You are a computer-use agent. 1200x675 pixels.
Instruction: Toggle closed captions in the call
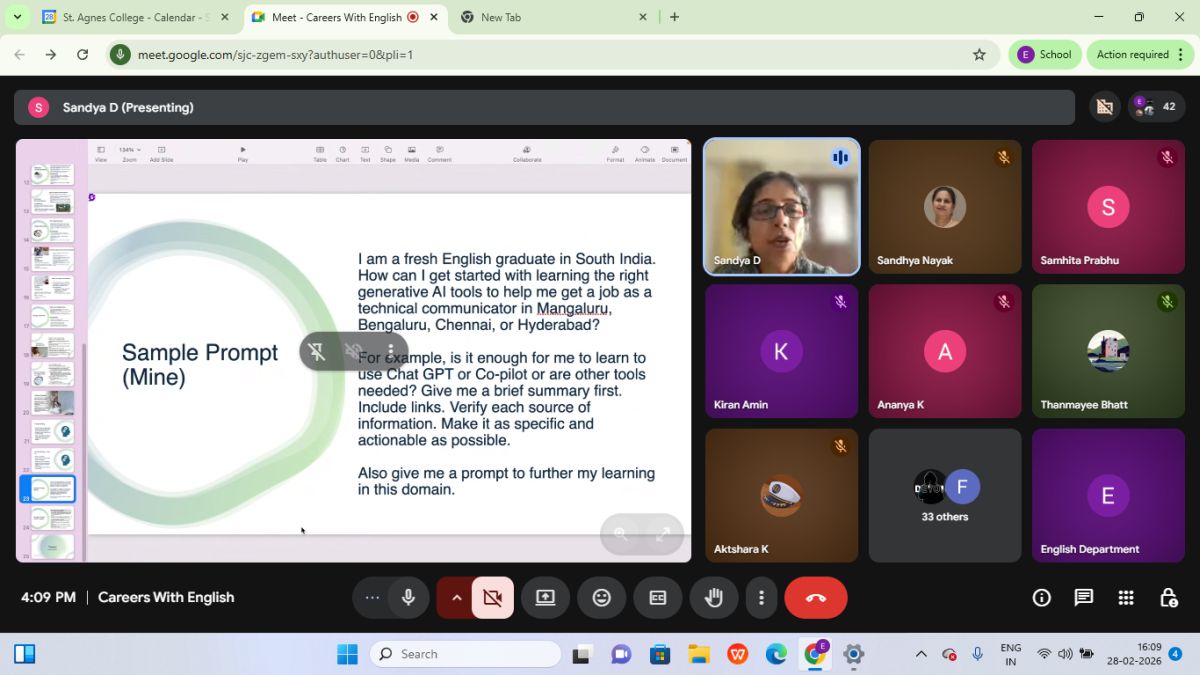pyautogui.click(x=658, y=598)
